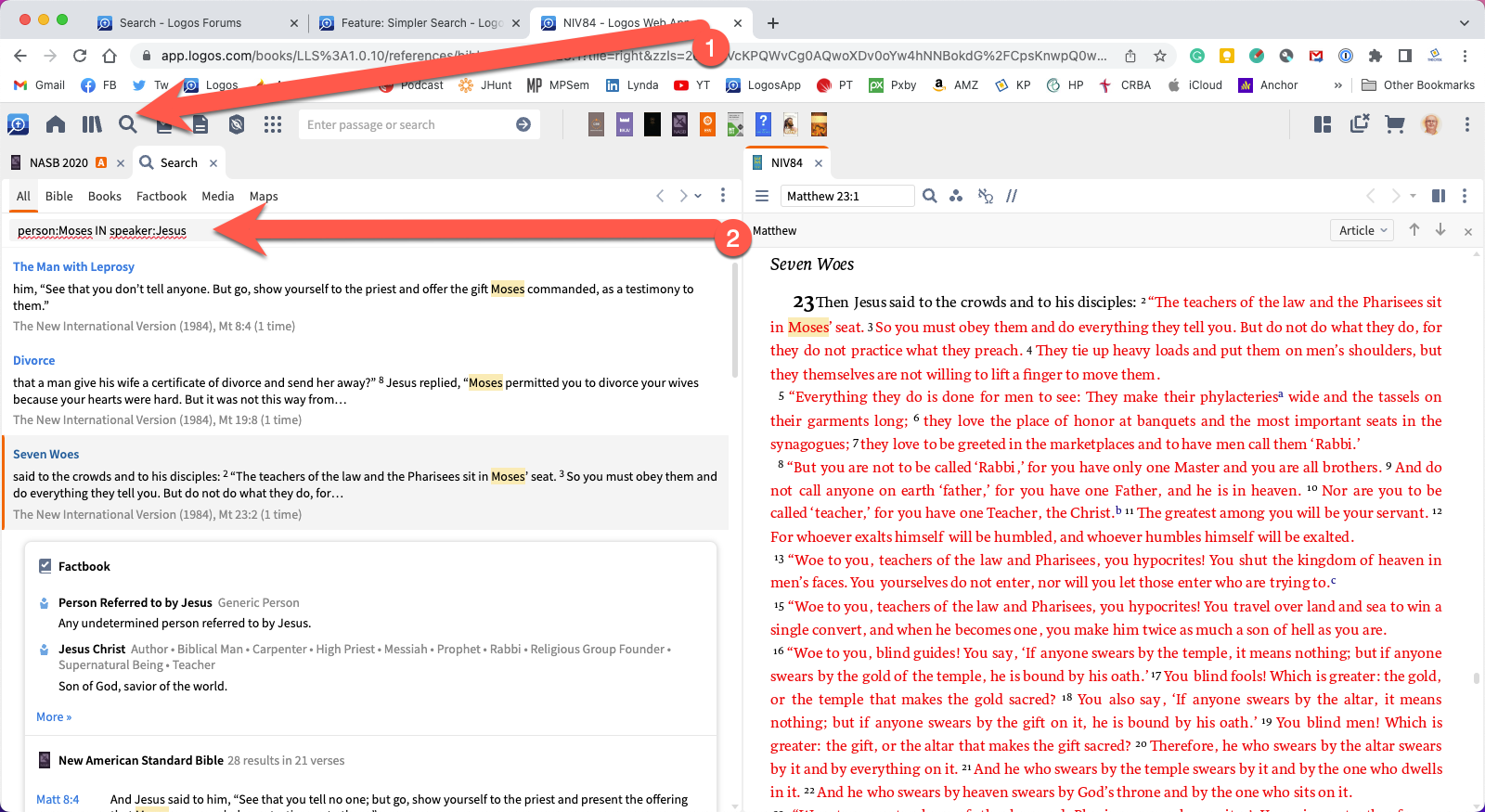Close the NIV84 panel tab
Screen dimensions: 1485x812
[819, 163]
